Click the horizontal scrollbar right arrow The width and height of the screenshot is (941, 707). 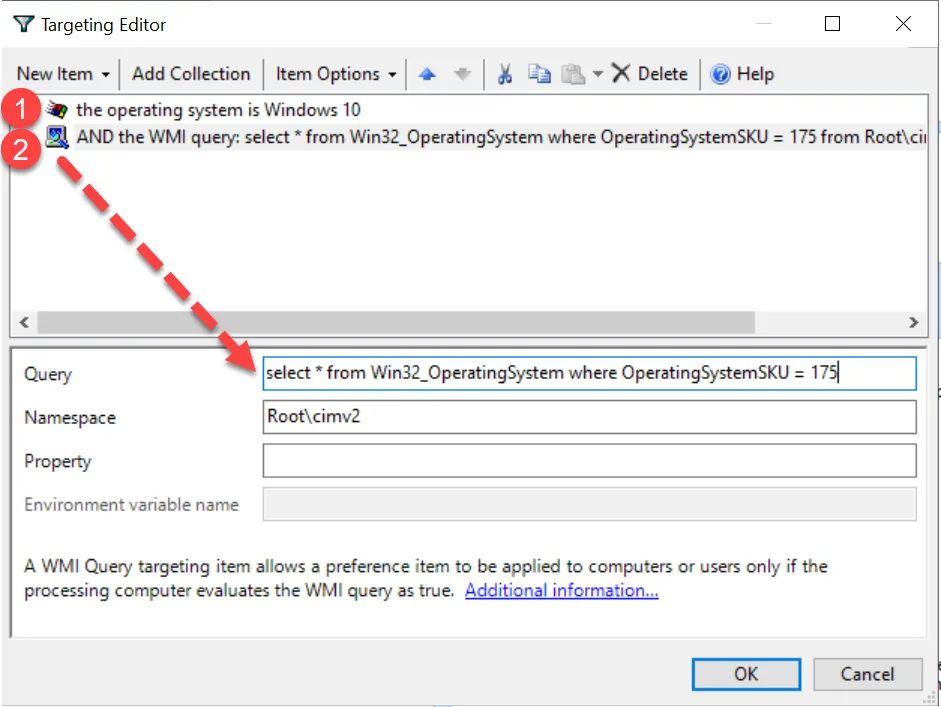click(912, 322)
